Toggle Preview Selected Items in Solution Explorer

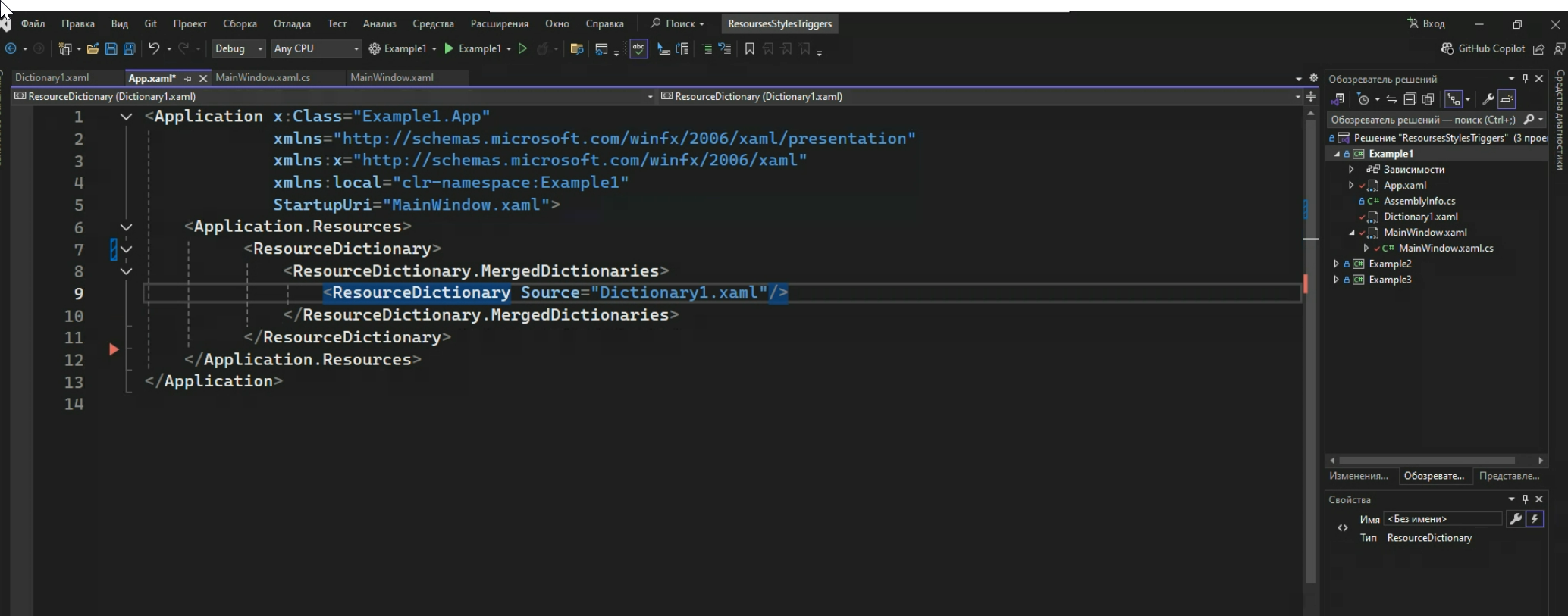point(1507,99)
